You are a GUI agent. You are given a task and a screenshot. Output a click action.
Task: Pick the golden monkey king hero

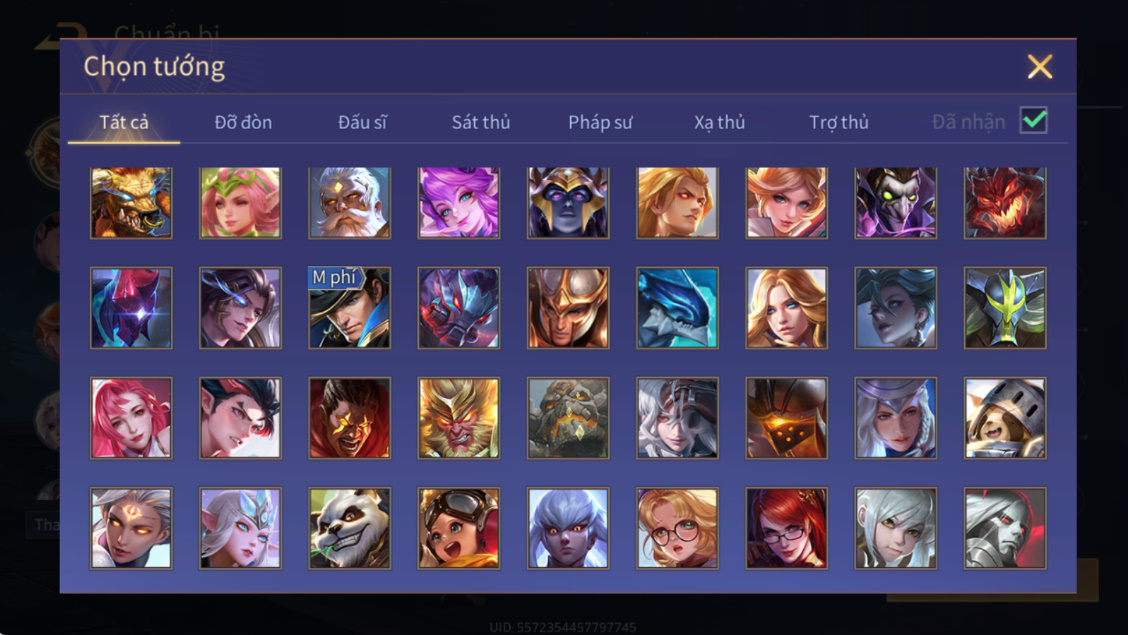click(x=459, y=418)
